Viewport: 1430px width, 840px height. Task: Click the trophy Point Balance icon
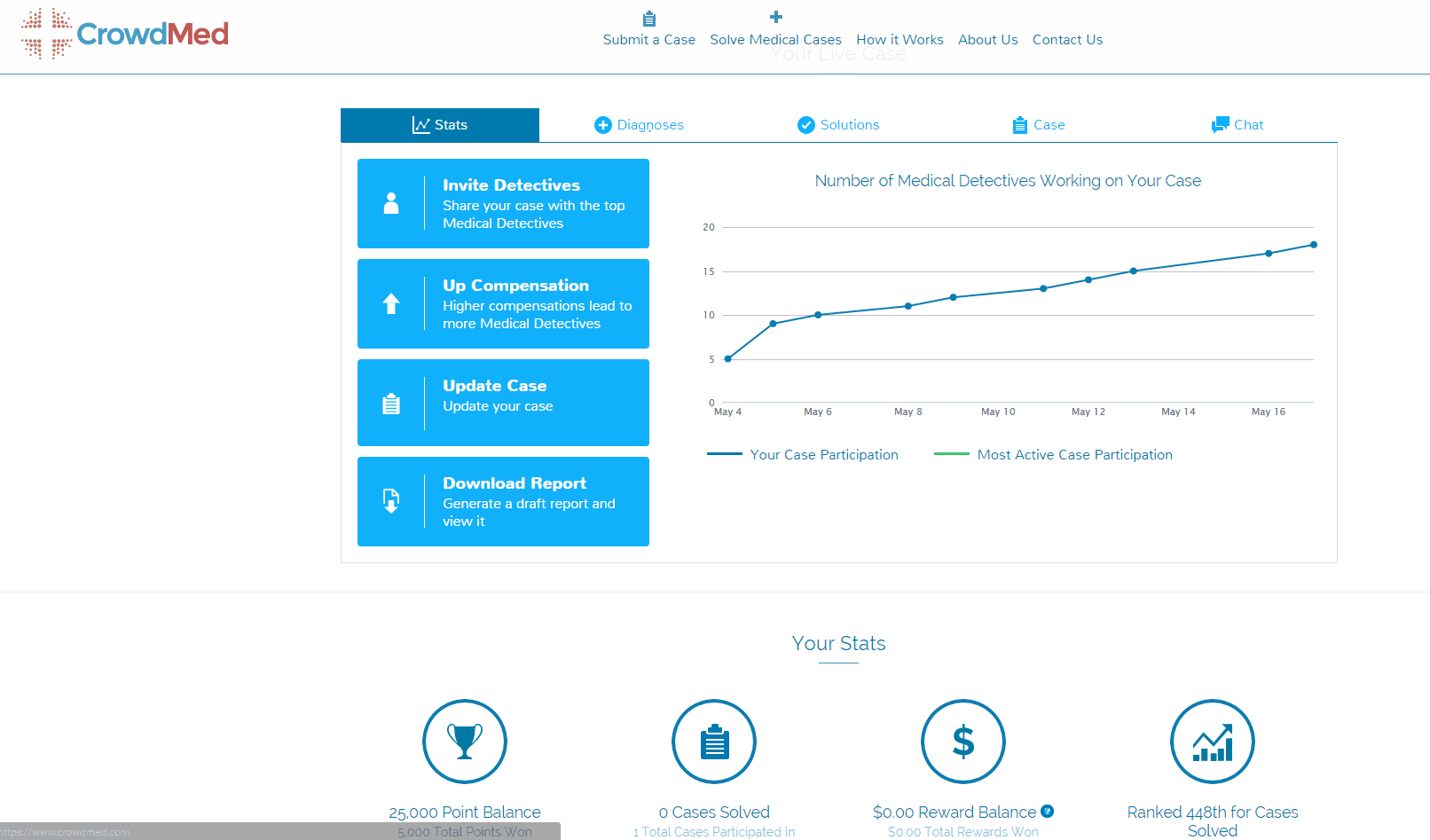[x=464, y=742]
